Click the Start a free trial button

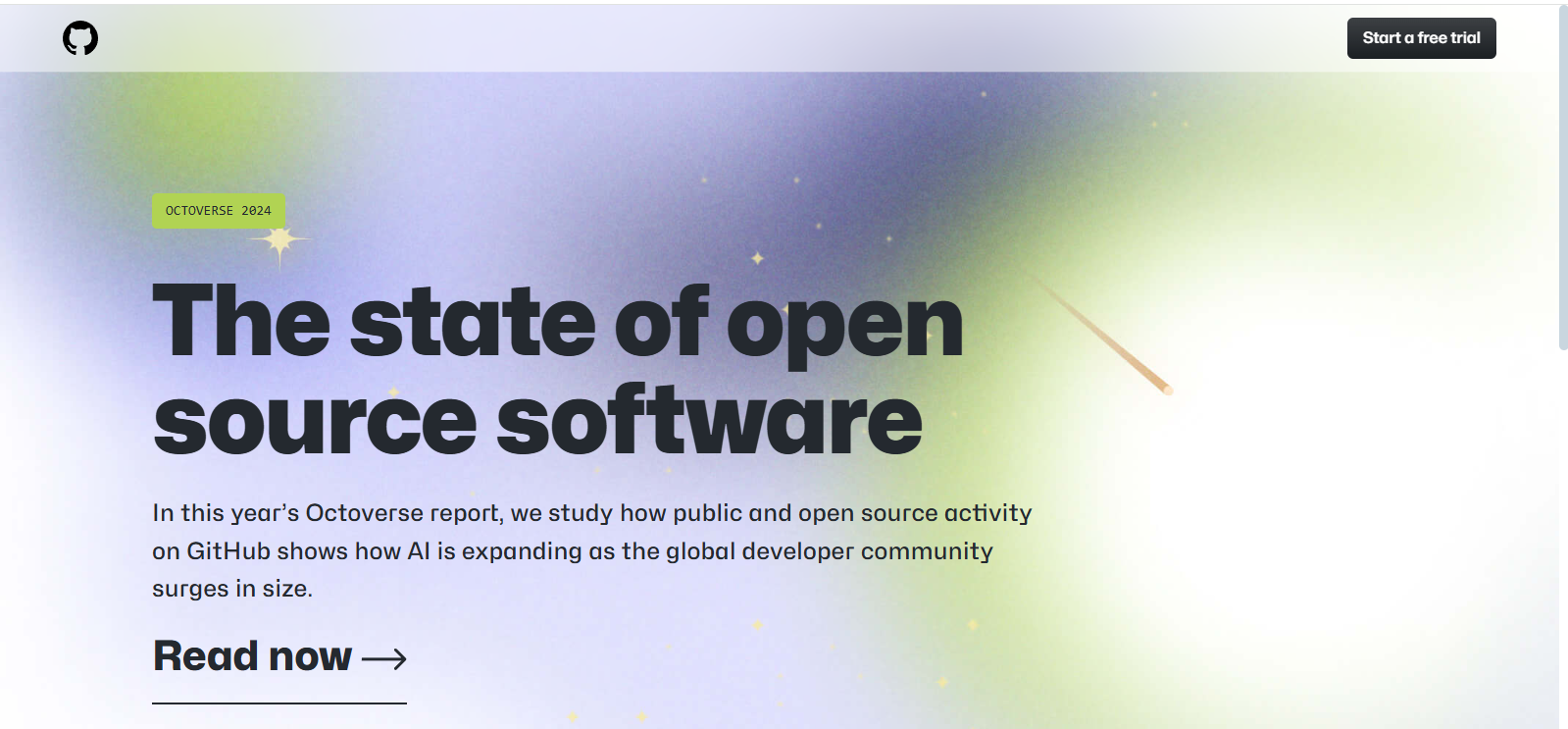click(x=1421, y=38)
